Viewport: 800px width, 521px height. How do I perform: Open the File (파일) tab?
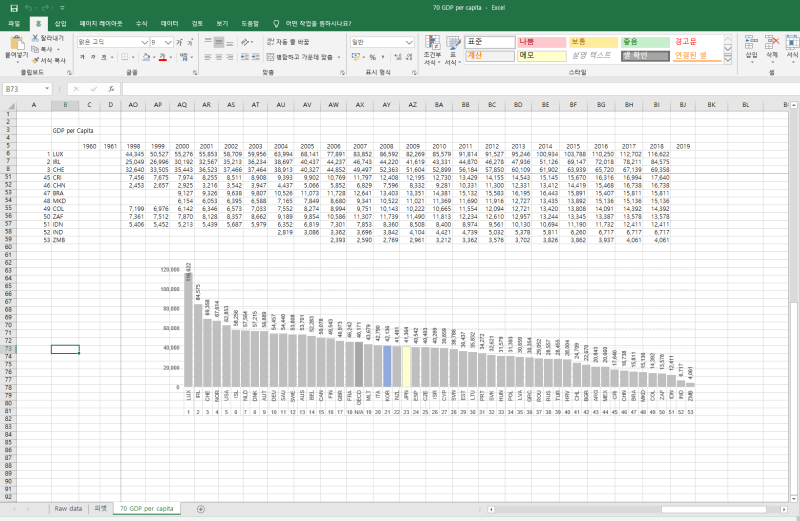coord(14,23)
